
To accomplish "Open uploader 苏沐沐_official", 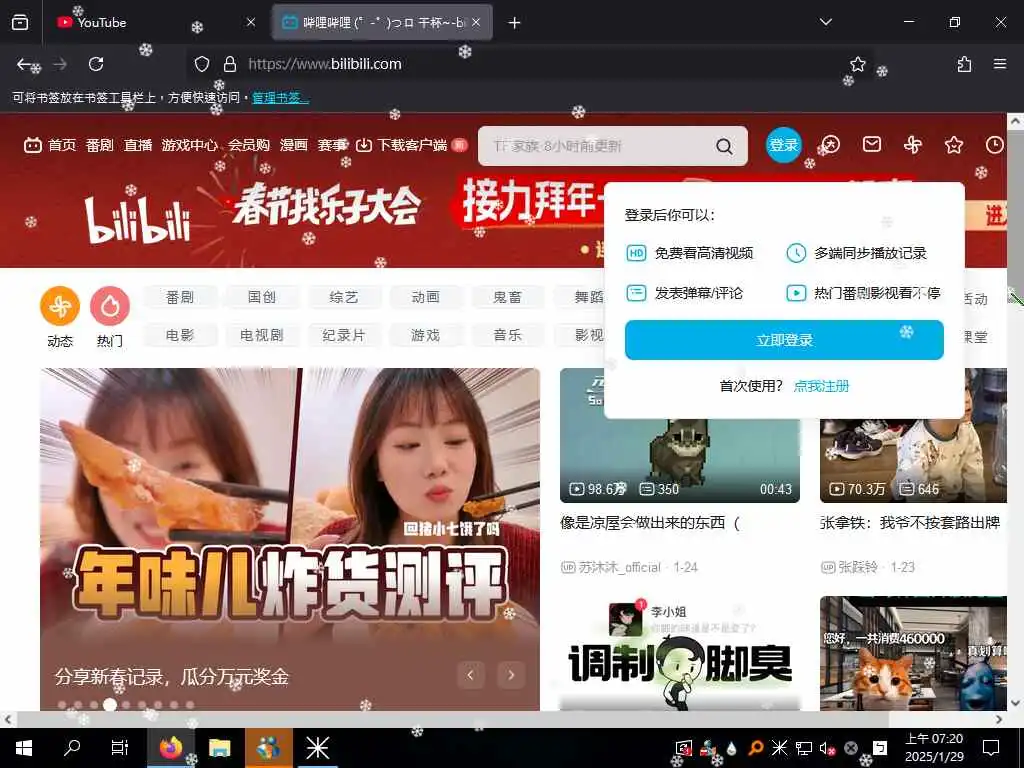I will (618, 567).
